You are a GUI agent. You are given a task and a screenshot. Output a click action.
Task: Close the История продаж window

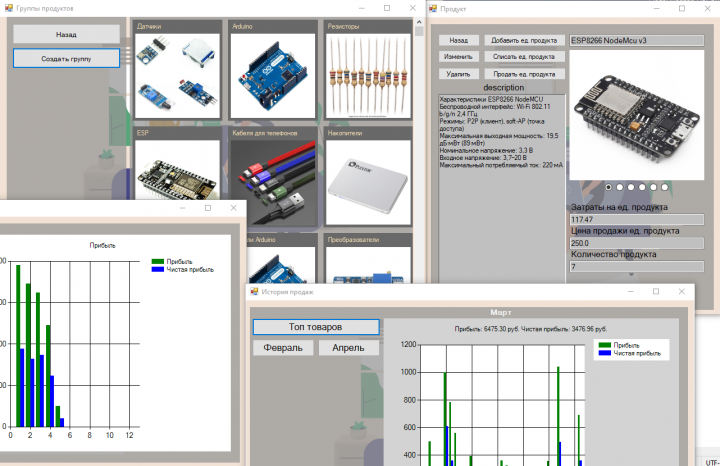coord(681,292)
